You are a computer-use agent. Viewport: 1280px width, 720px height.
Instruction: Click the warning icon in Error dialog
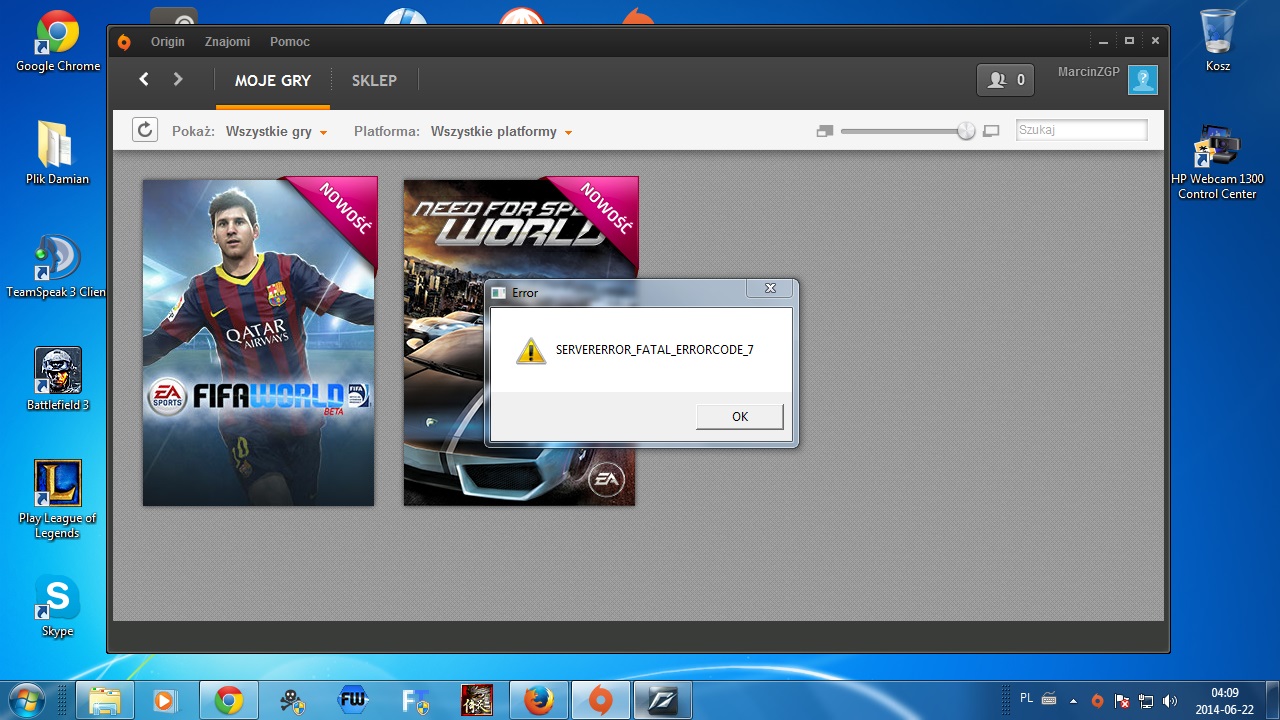pos(531,350)
